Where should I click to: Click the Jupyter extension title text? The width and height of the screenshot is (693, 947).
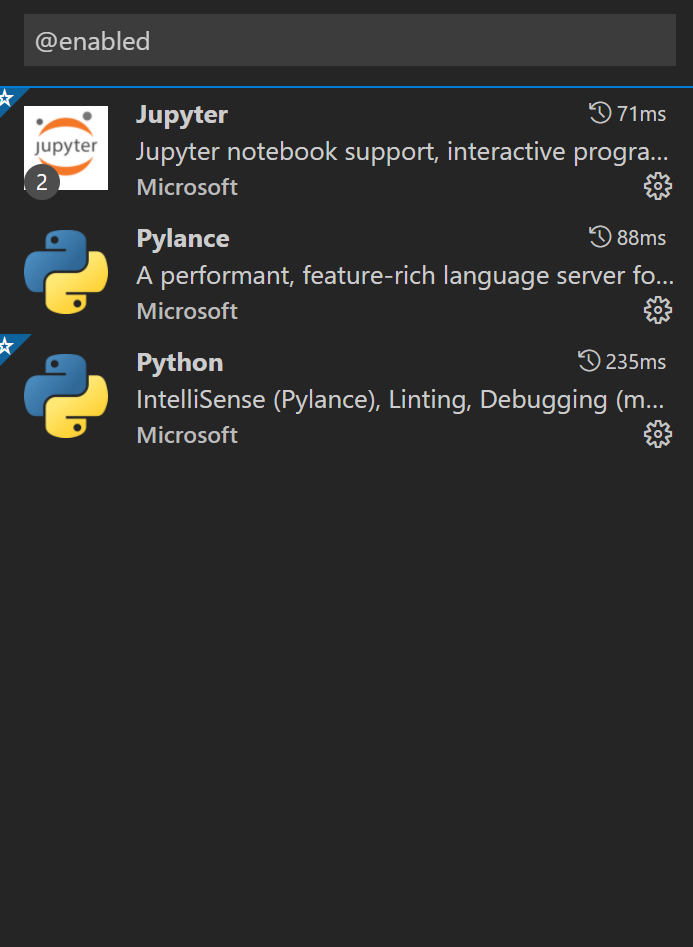(x=182, y=114)
